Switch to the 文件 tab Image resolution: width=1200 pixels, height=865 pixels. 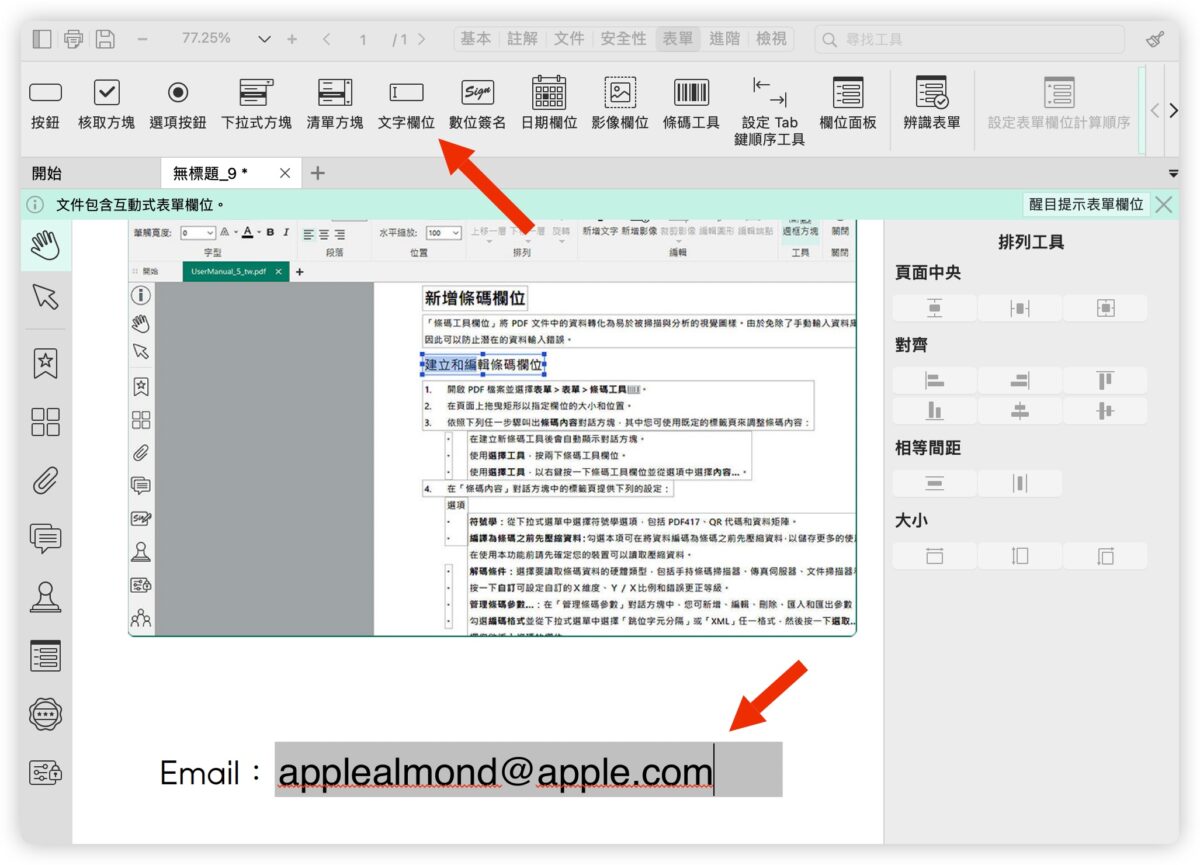click(569, 39)
